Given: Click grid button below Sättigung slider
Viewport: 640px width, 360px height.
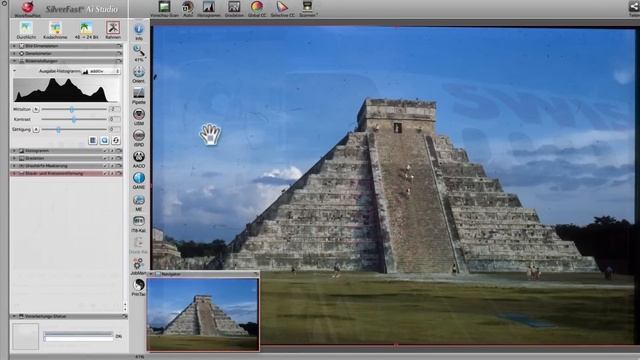Looking at the screenshot, I should 93,140.
